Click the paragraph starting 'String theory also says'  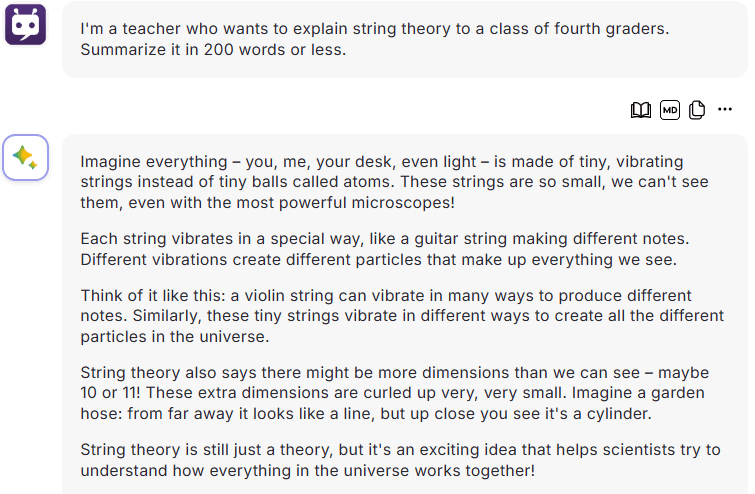(x=394, y=393)
